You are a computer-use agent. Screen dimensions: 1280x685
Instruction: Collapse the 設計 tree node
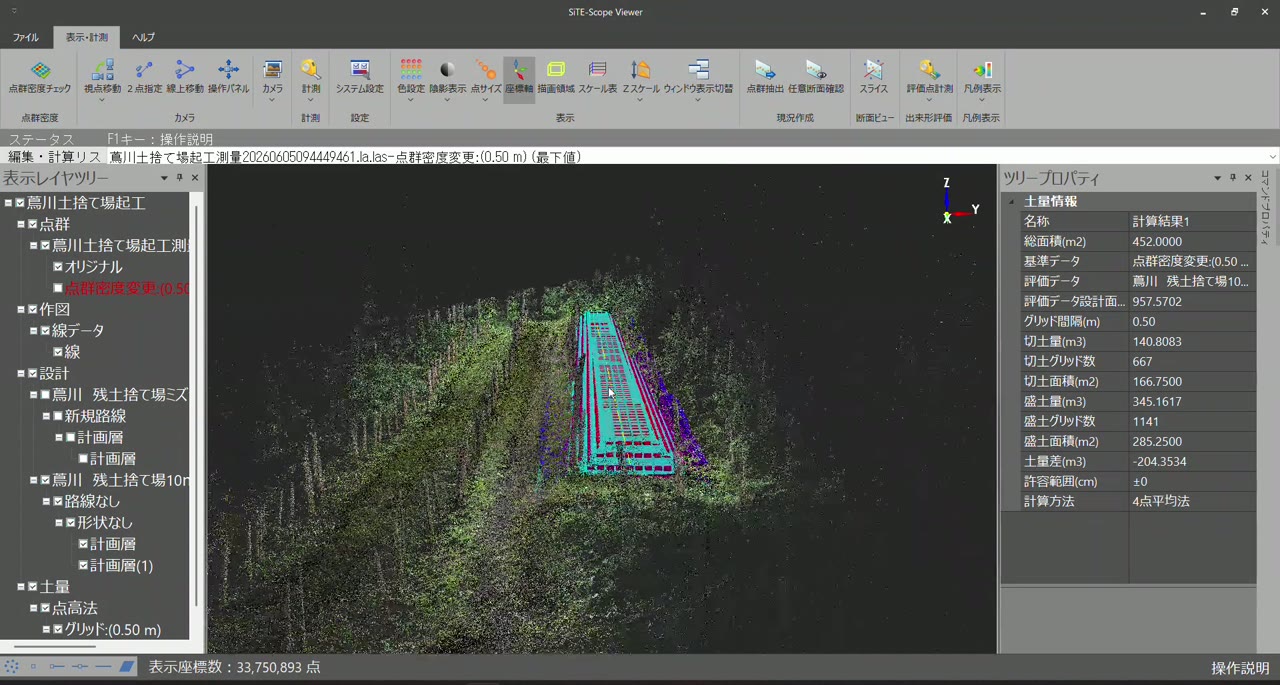[21, 373]
